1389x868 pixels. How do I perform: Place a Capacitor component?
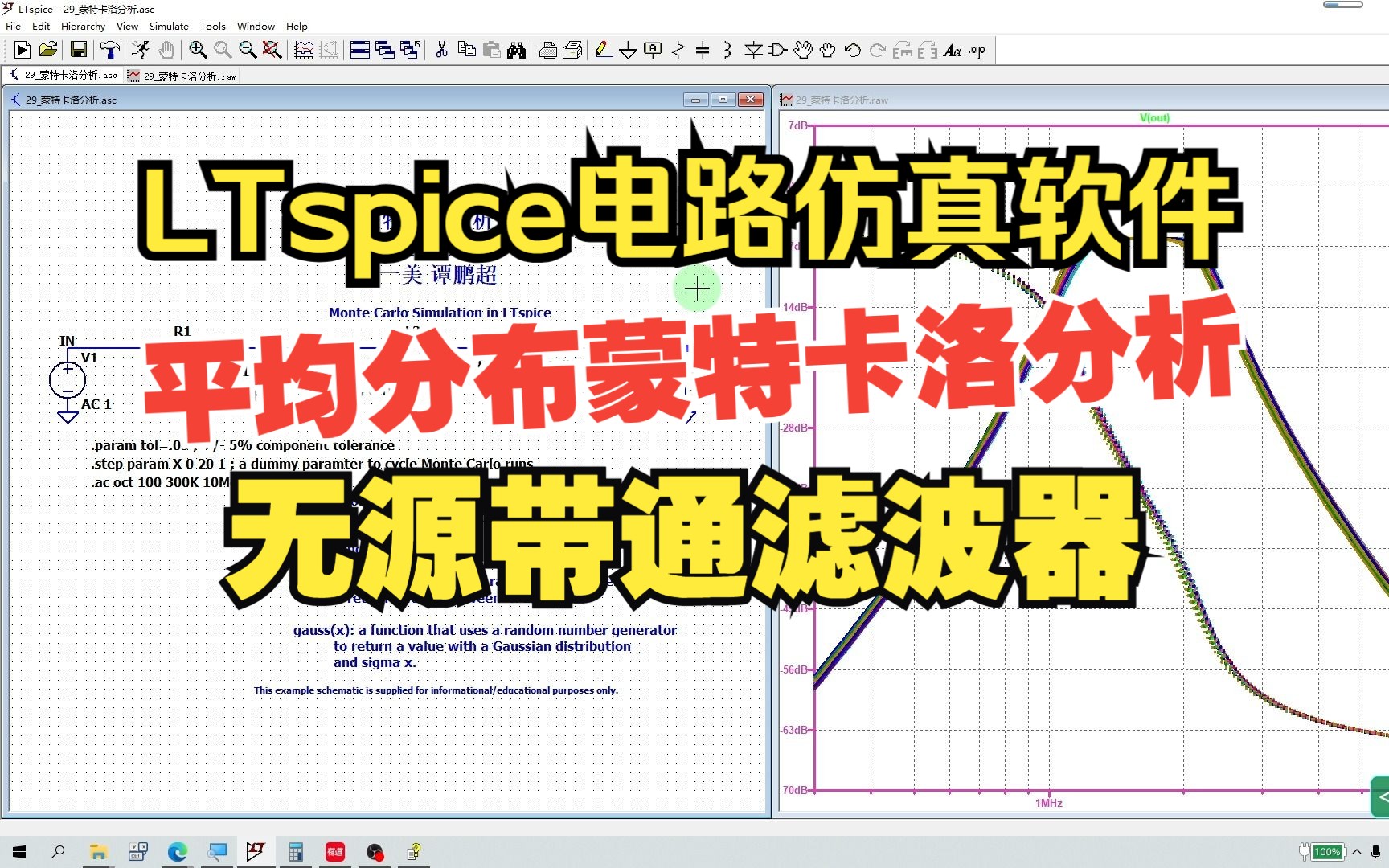[x=703, y=51]
